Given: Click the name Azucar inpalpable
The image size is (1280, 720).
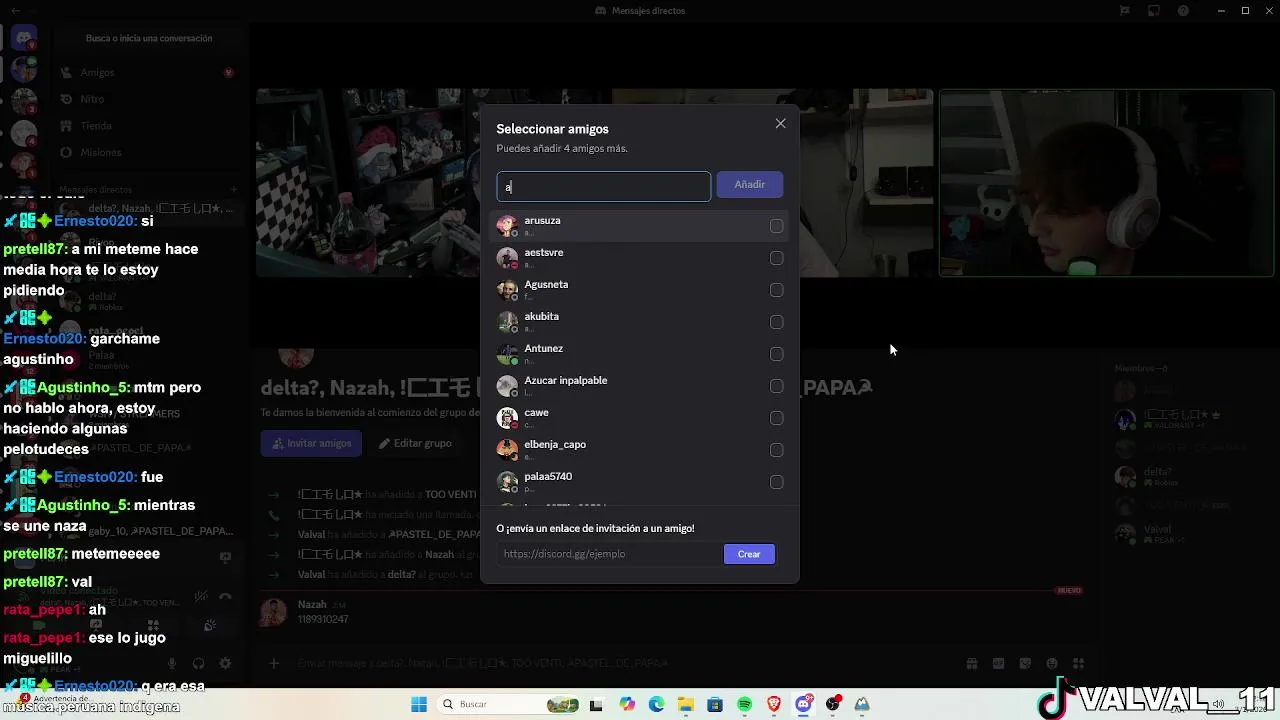Looking at the screenshot, I should [x=566, y=381].
